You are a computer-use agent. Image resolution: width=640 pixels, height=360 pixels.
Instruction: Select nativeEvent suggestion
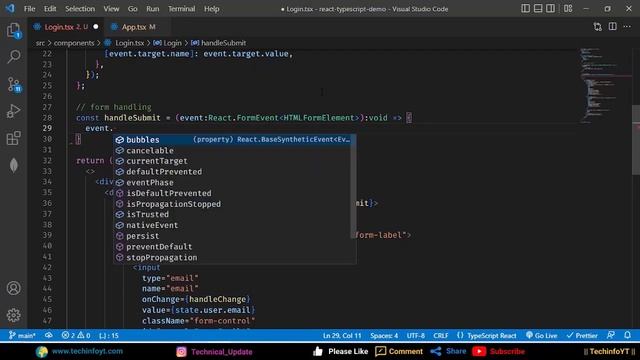coord(232,225)
